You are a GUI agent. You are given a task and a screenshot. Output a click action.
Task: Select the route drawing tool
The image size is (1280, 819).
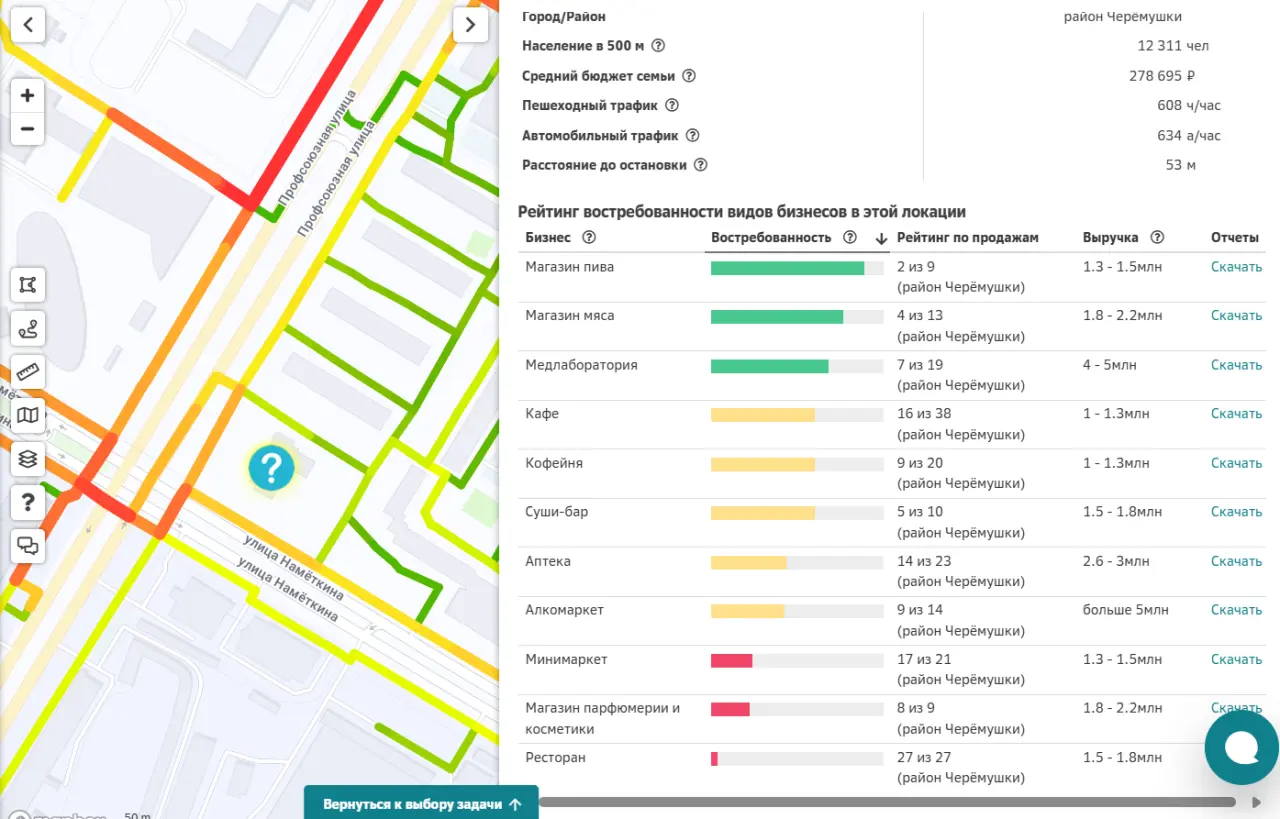point(28,328)
